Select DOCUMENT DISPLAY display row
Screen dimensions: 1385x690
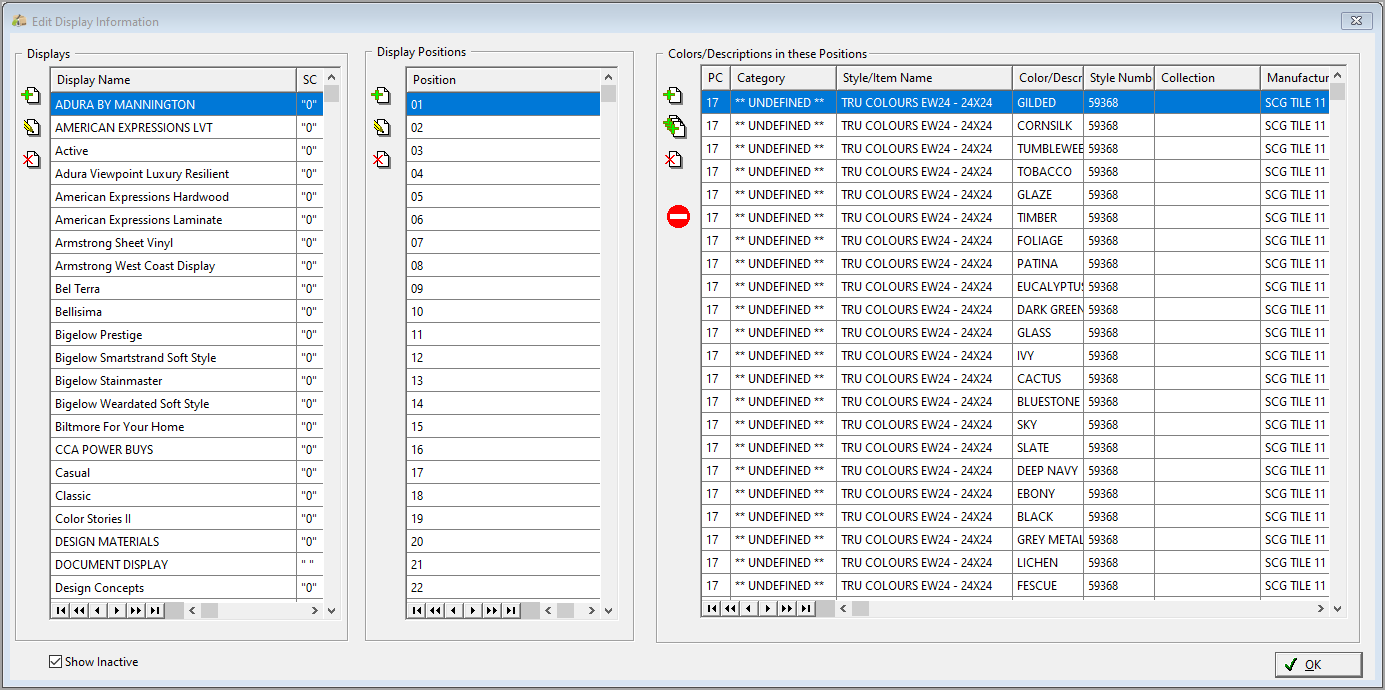[x=187, y=565]
